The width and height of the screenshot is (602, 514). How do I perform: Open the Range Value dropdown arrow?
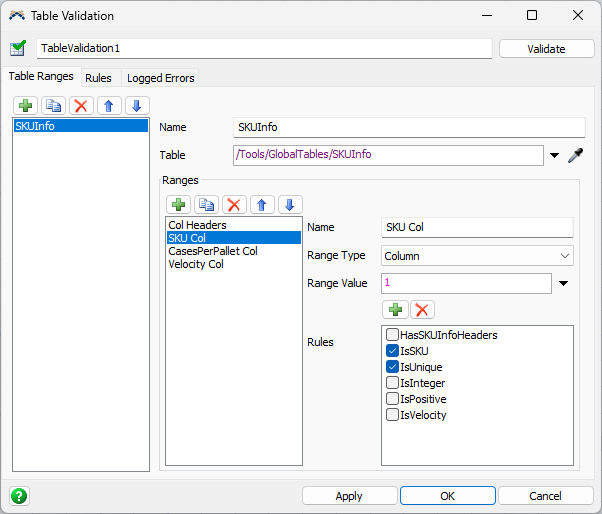(x=563, y=284)
